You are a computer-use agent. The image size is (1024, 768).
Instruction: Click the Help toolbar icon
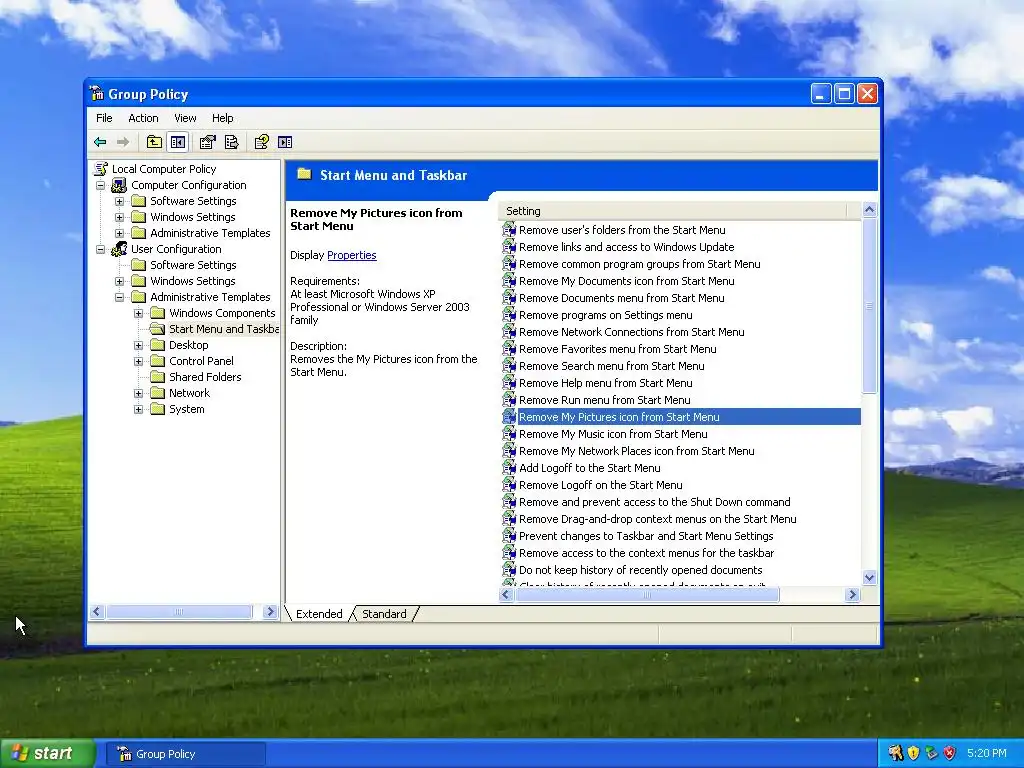point(262,142)
